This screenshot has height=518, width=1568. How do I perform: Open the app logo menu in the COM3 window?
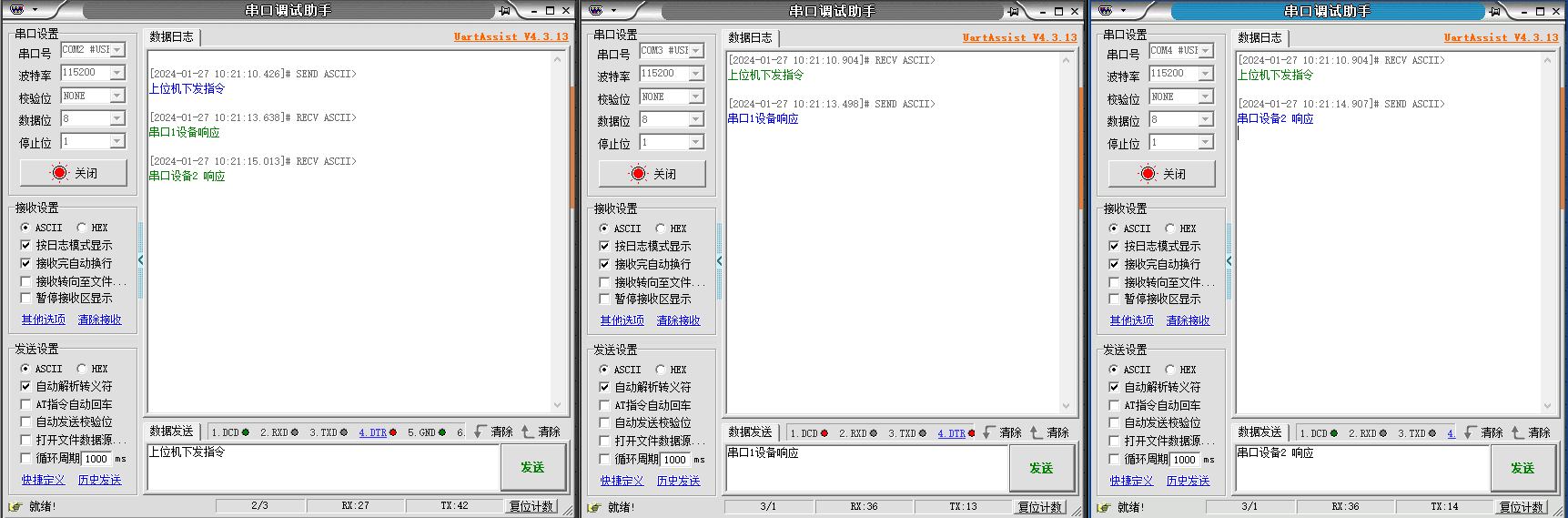point(596,11)
